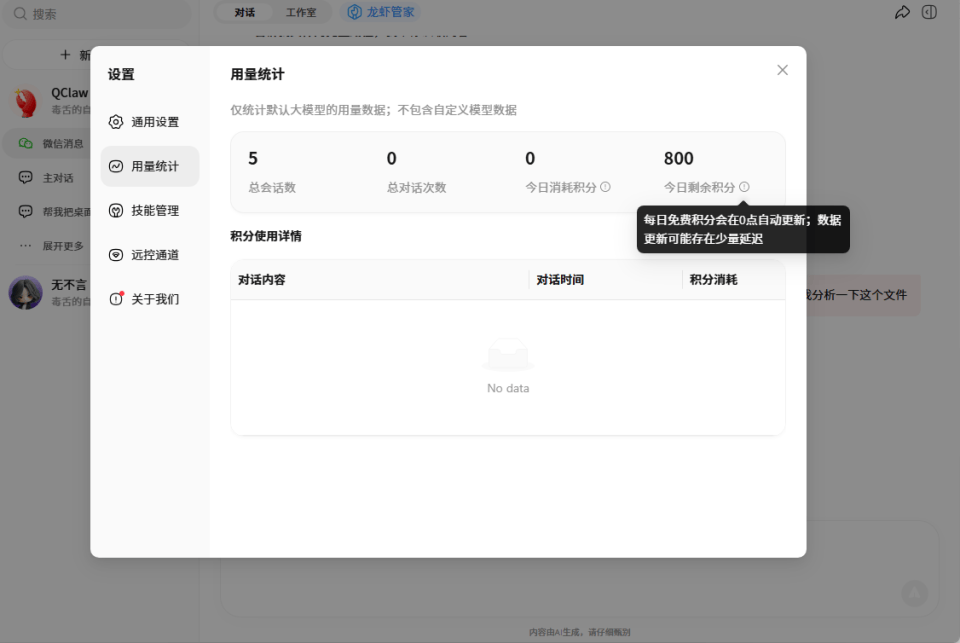Click the info icon beside 关于我们
The width and height of the screenshot is (960, 643).
click(x=116, y=299)
